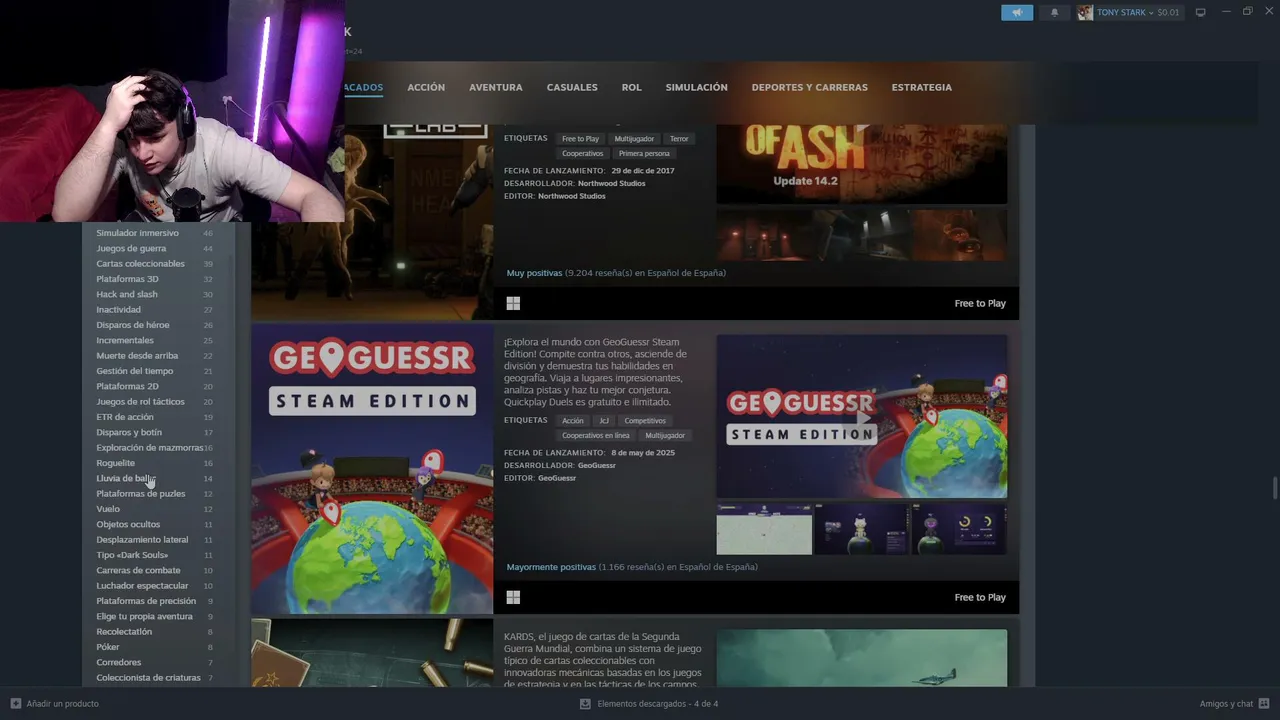Filter by the Objetos ocultos tag
The image size is (1280, 720).
point(128,524)
